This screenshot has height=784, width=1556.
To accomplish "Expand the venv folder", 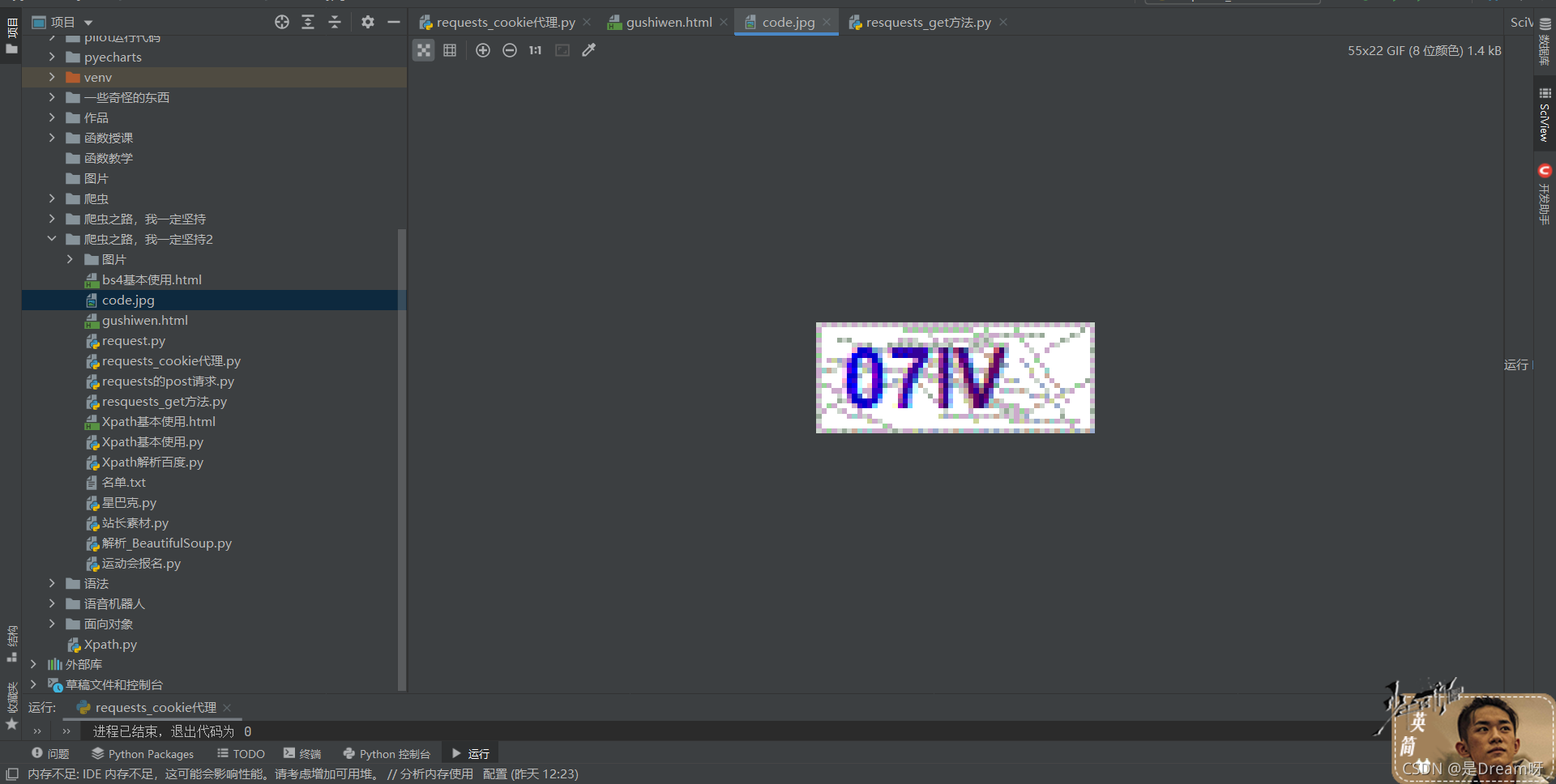I will (x=52, y=77).
